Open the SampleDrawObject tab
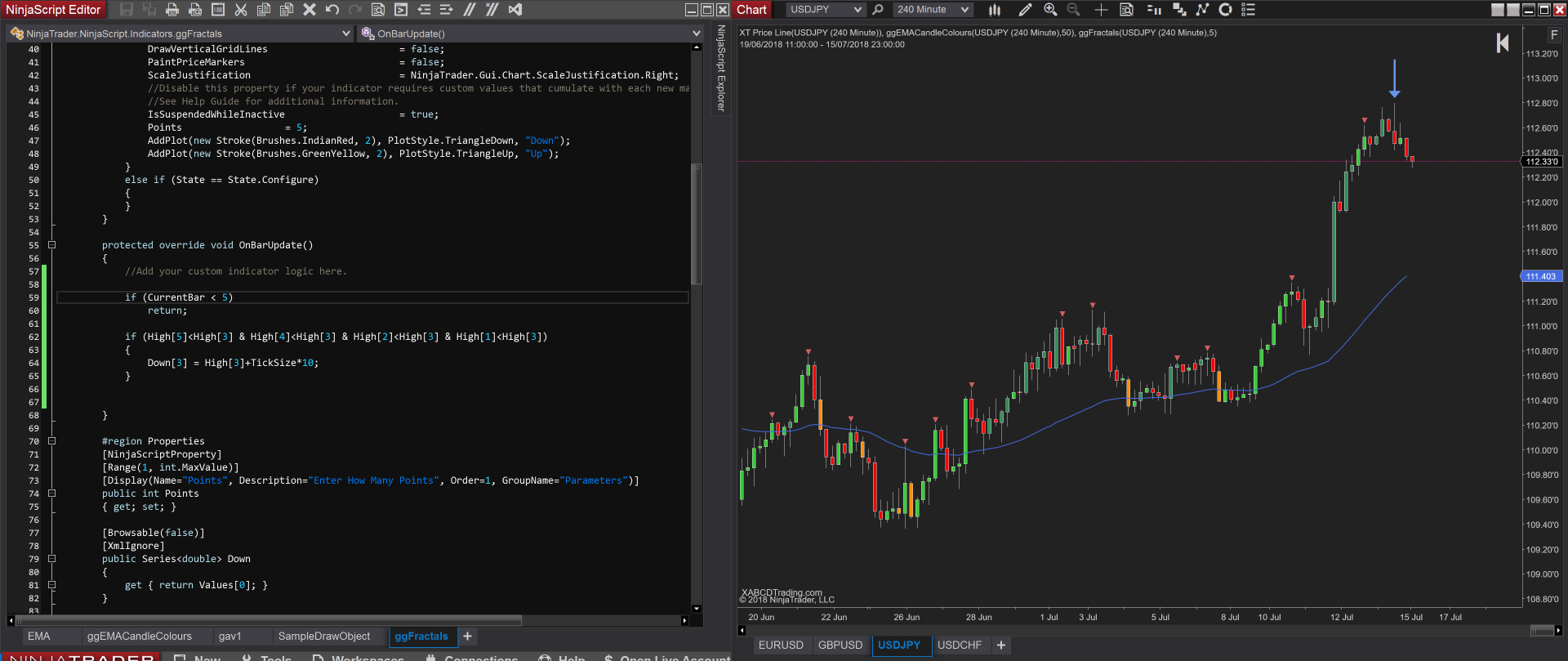Viewport: 1568px width, 661px height. tap(324, 636)
